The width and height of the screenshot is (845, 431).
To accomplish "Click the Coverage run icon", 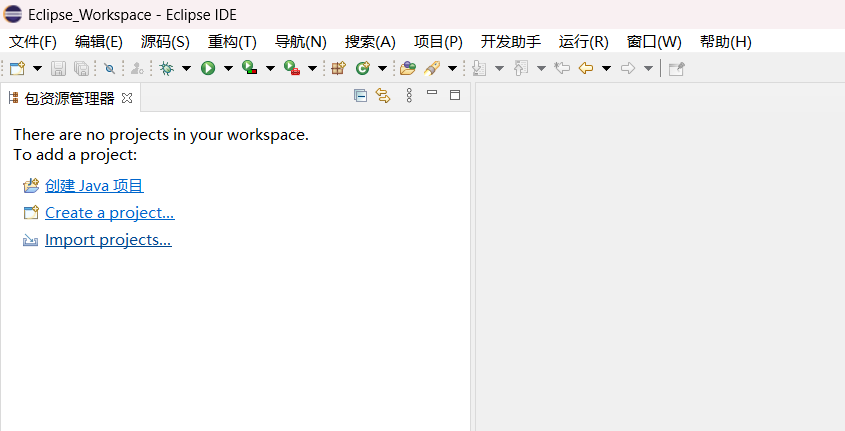I will (x=250, y=68).
